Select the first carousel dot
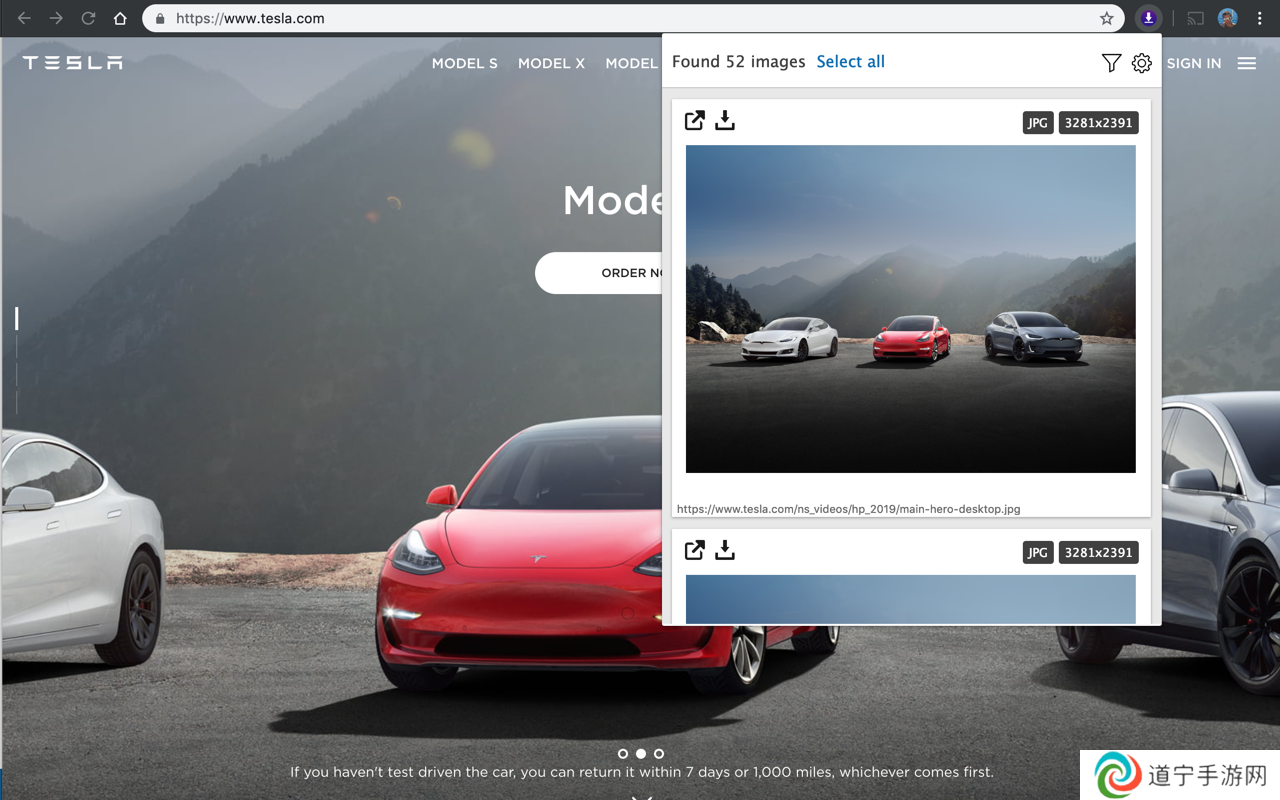This screenshot has height=800, width=1280. click(x=623, y=753)
